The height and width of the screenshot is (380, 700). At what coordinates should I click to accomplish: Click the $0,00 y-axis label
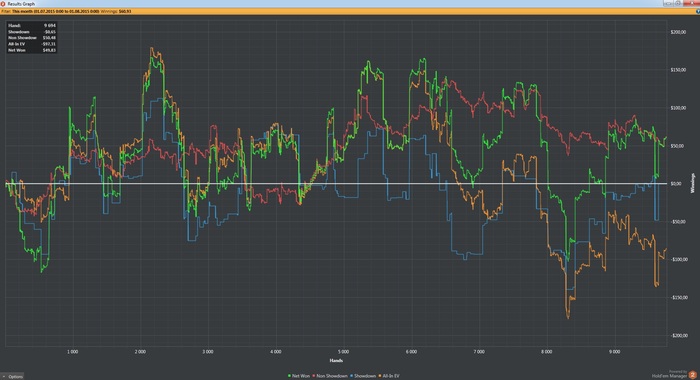click(676, 184)
